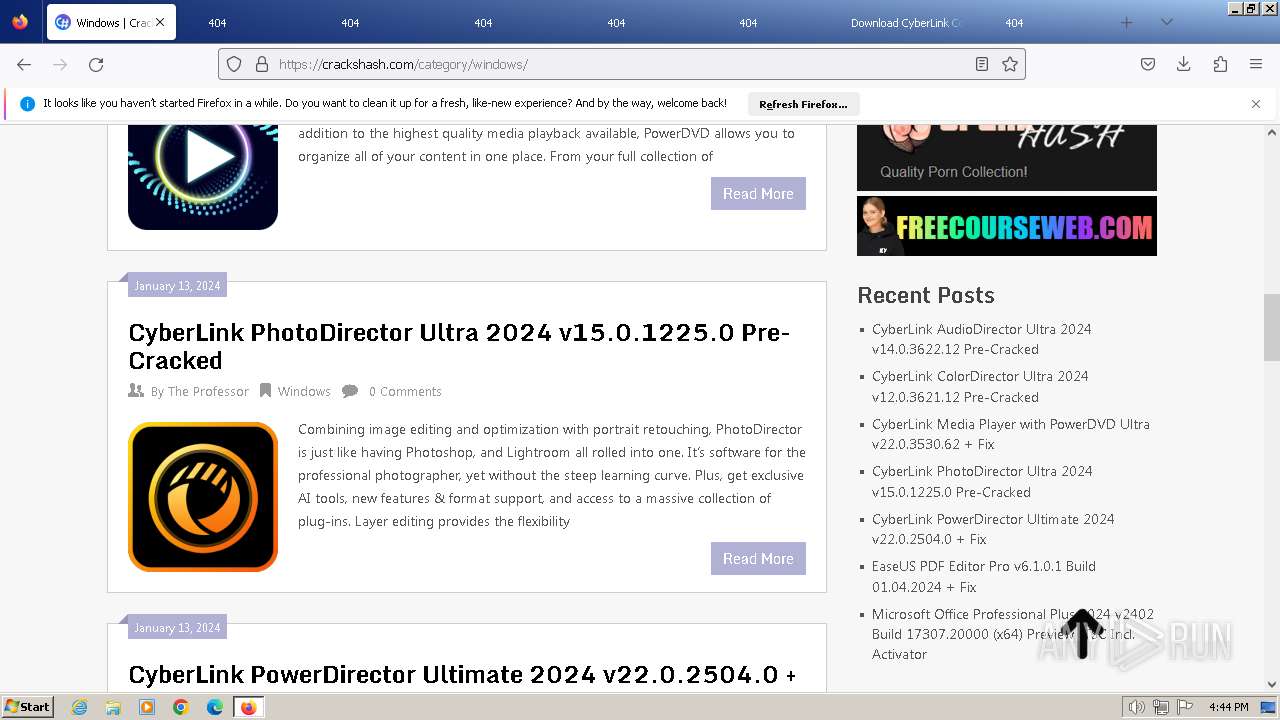Viewport: 1280px width, 720px height.
Task: Open a new tab with the plus button
Action: pos(1126,22)
